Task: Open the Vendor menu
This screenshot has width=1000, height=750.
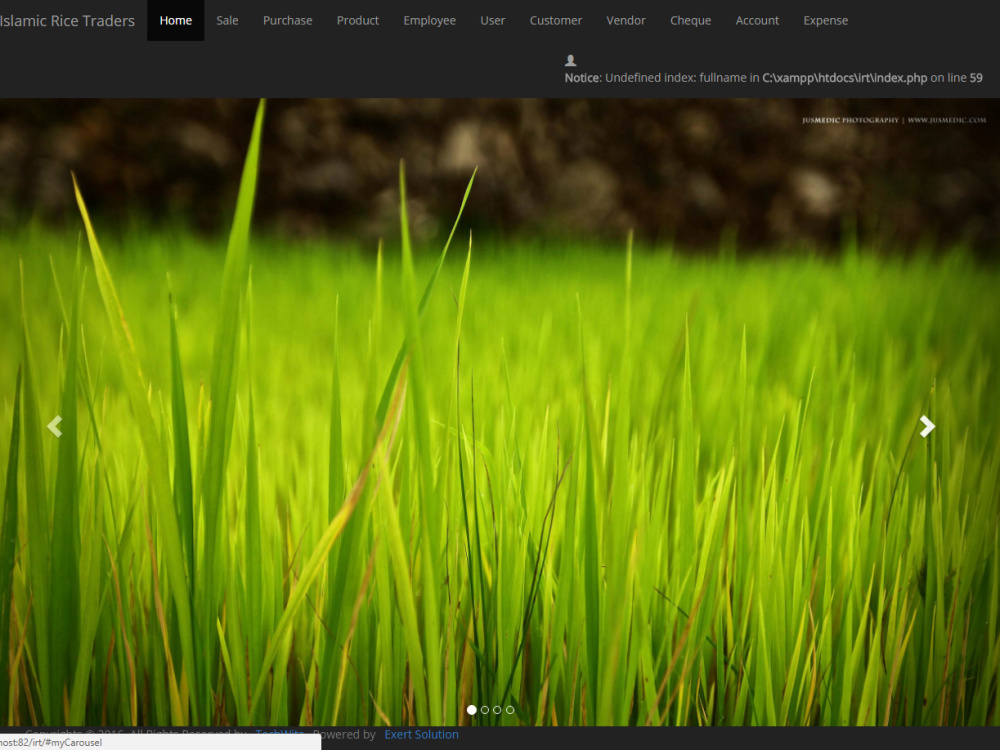Action: point(626,20)
